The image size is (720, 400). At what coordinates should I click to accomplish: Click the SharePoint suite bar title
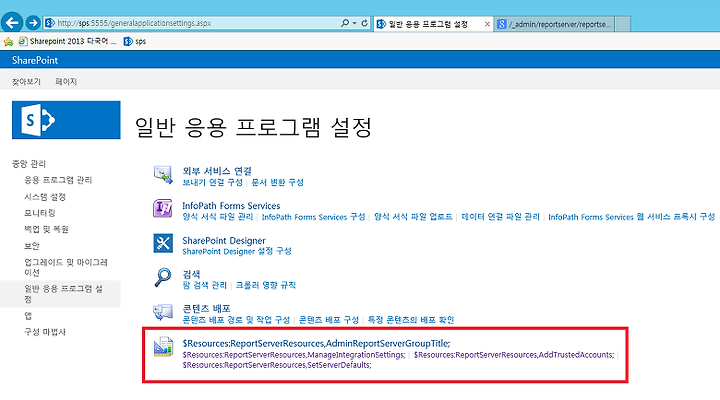(35, 60)
